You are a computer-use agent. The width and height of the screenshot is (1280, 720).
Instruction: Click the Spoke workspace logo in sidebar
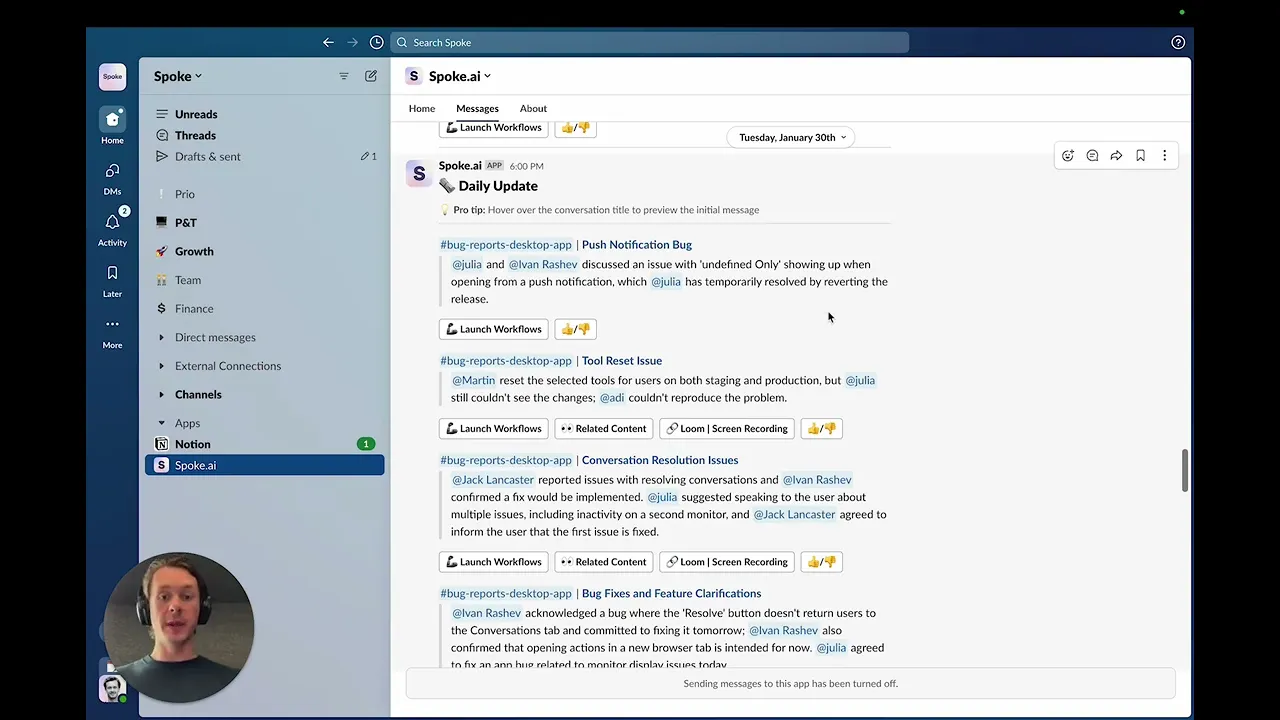(112, 76)
